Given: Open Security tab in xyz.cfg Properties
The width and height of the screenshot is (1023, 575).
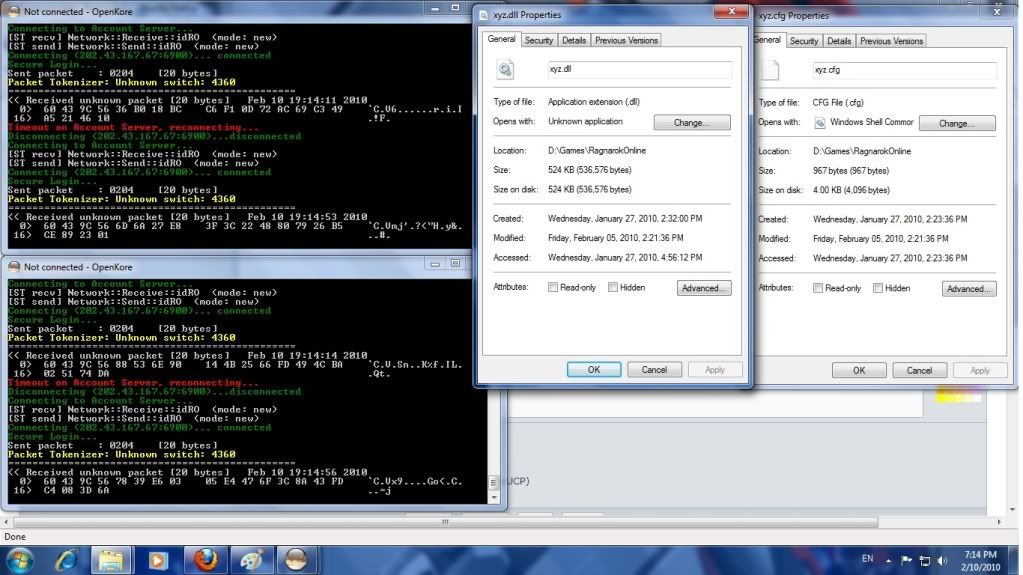Looking at the screenshot, I should pyautogui.click(x=804, y=41).
